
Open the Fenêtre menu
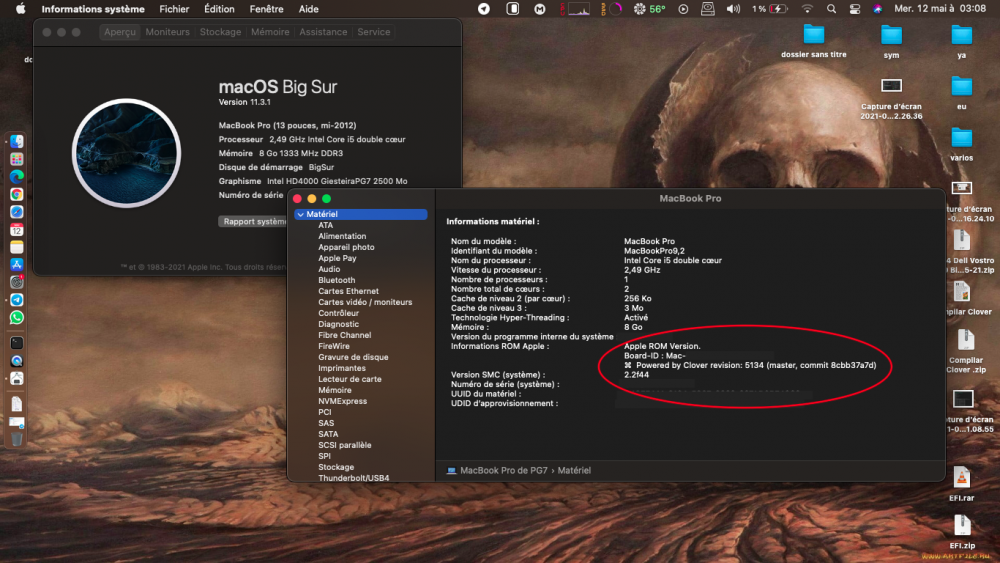(267, 9)
